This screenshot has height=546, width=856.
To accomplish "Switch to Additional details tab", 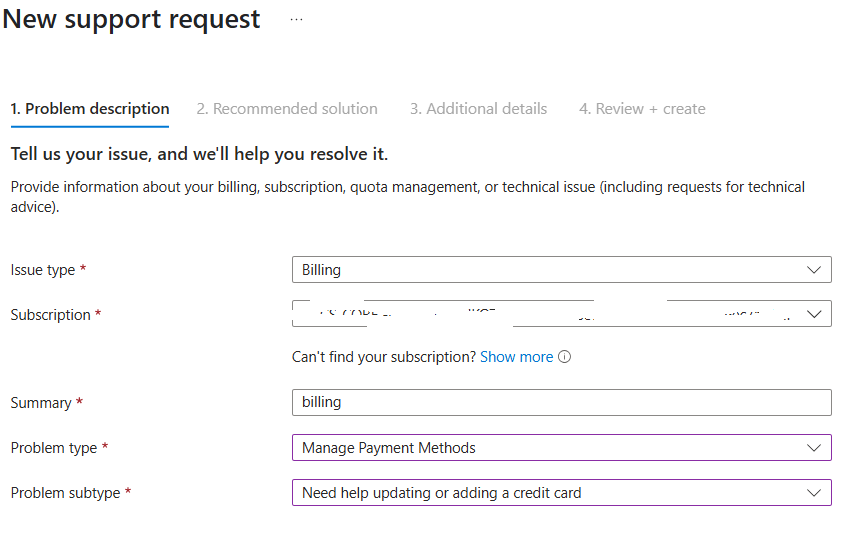I will click(478, 109).
